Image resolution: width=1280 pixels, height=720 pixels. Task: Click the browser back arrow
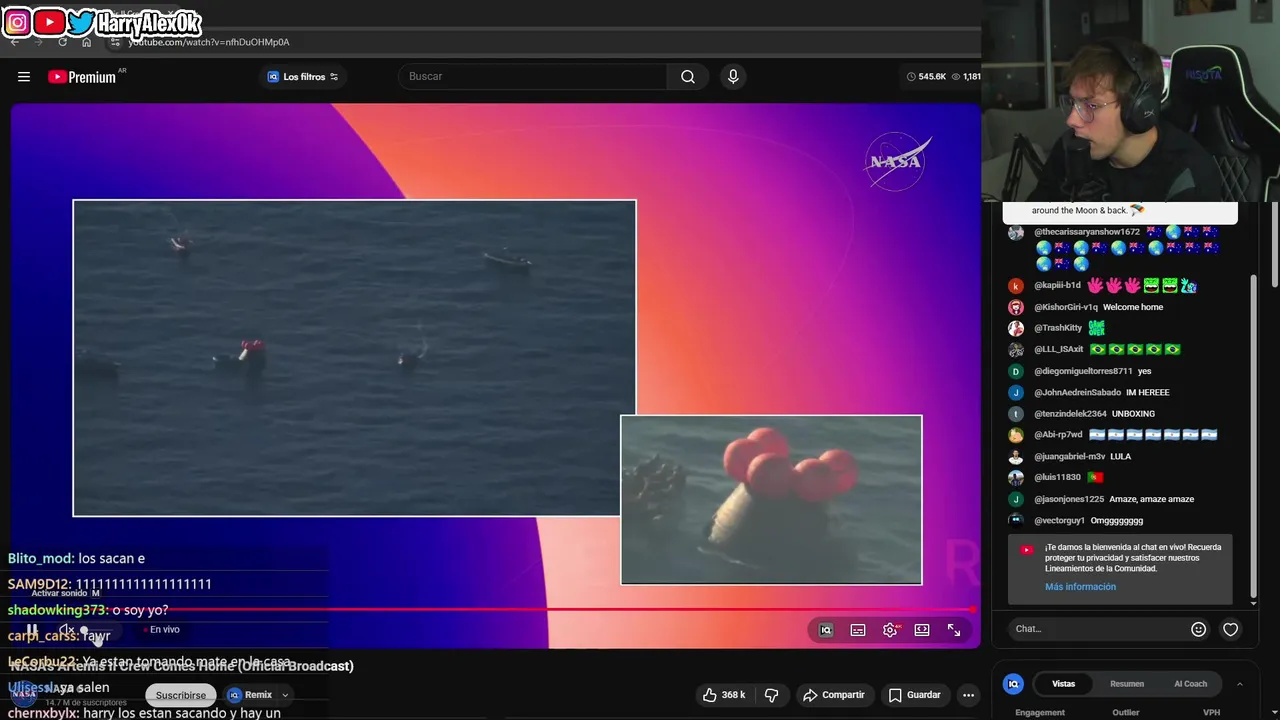click(x=14, y=42)
